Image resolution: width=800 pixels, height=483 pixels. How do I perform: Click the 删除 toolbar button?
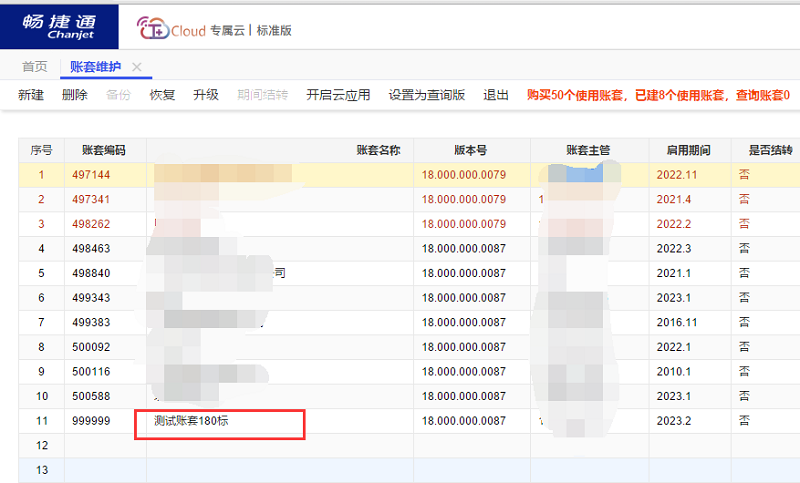click(74, 95)
